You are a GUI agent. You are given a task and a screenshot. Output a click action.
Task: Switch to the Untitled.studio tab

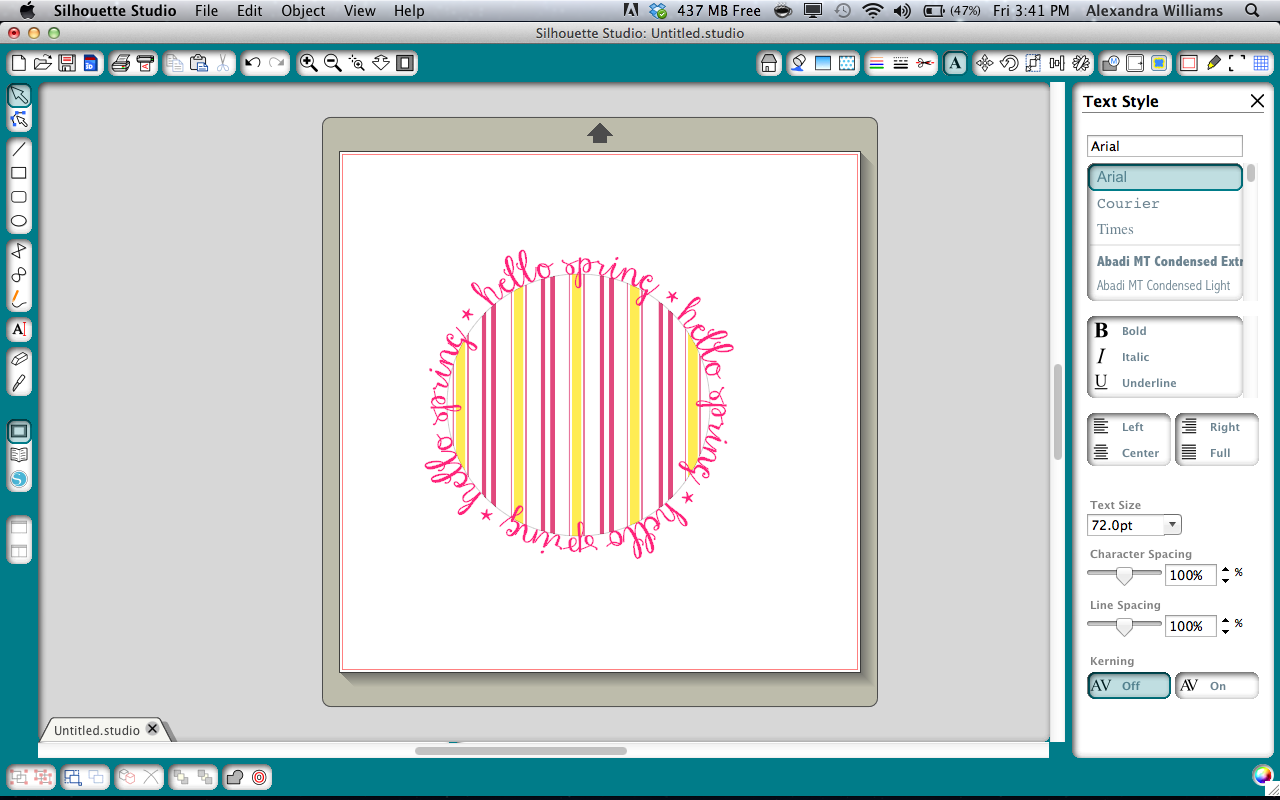(98, 730)
